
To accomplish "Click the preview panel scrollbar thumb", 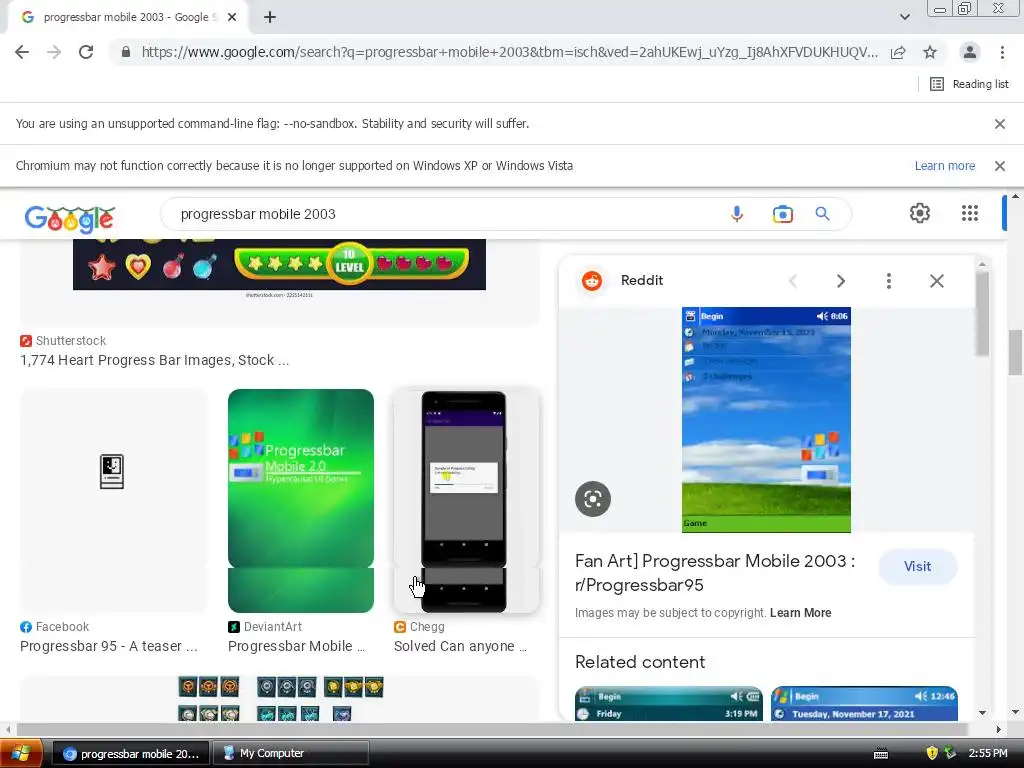I will pos(982,313).
